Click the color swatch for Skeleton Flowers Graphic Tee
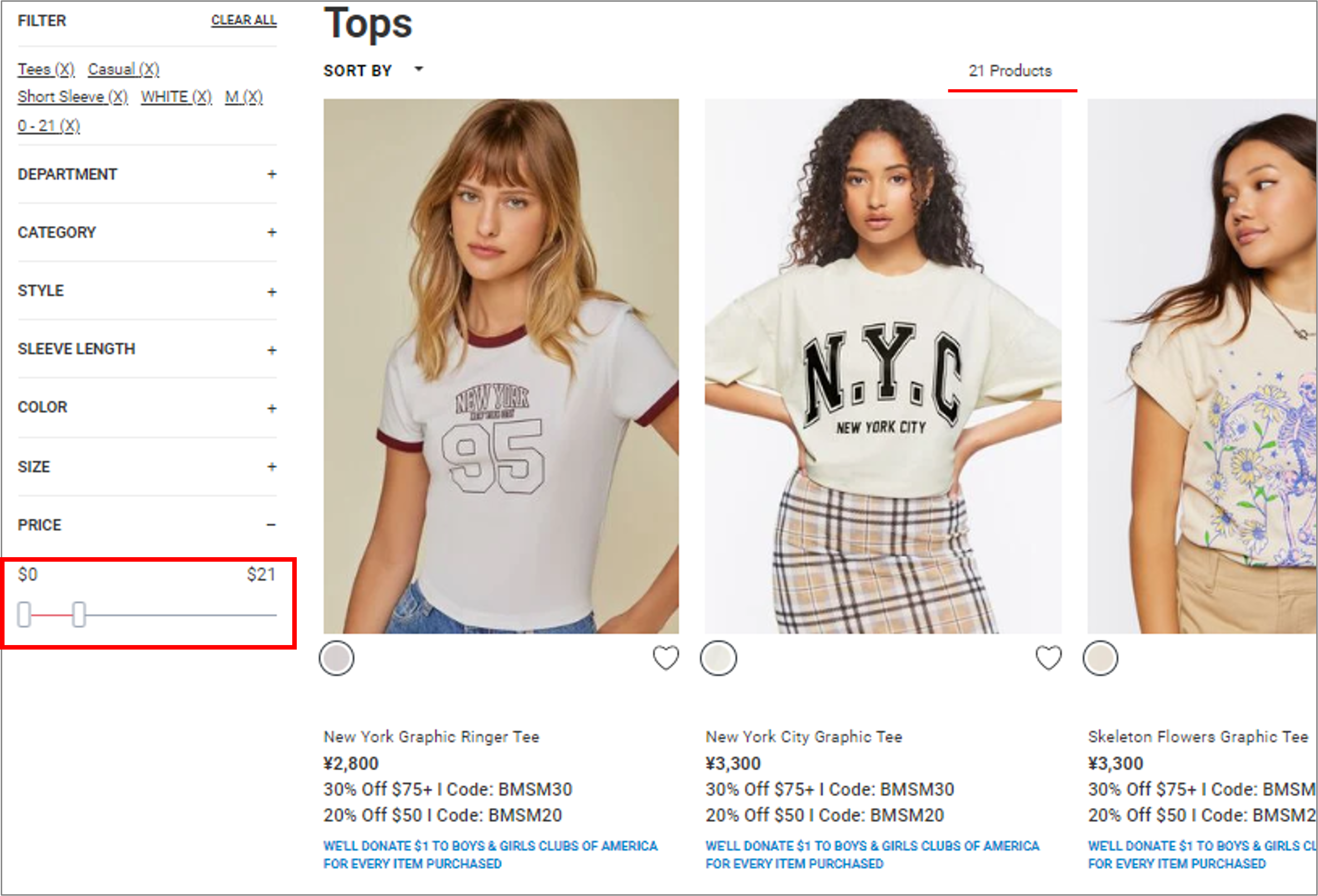 1100,659
